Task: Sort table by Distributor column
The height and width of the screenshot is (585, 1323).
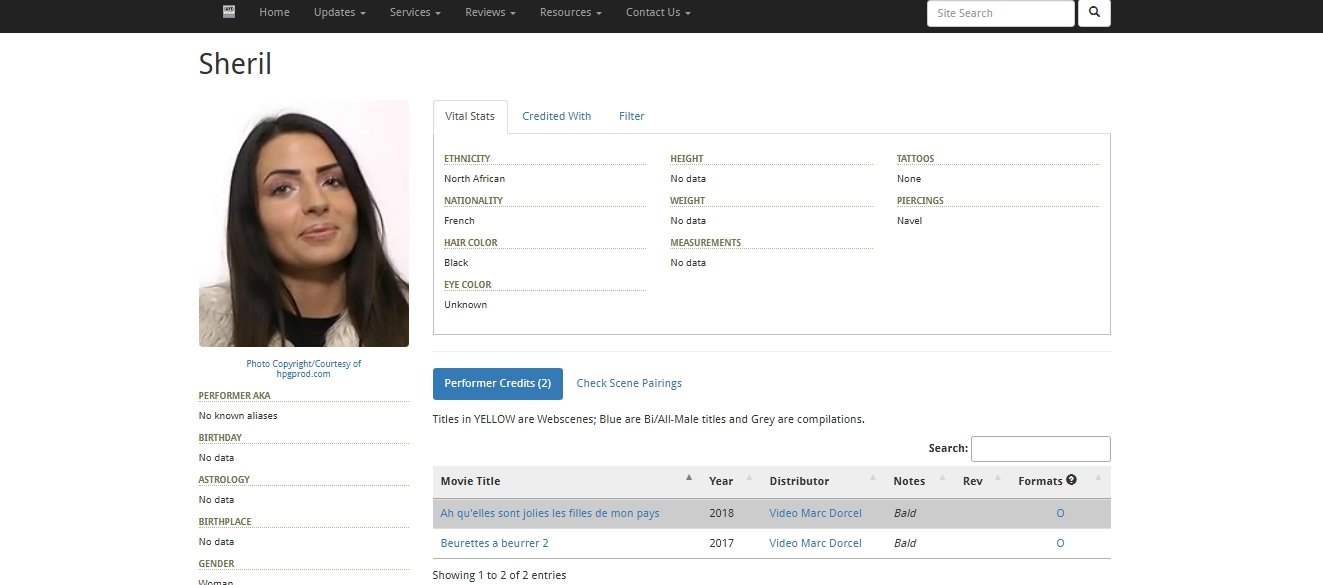Action: point(798,481)
